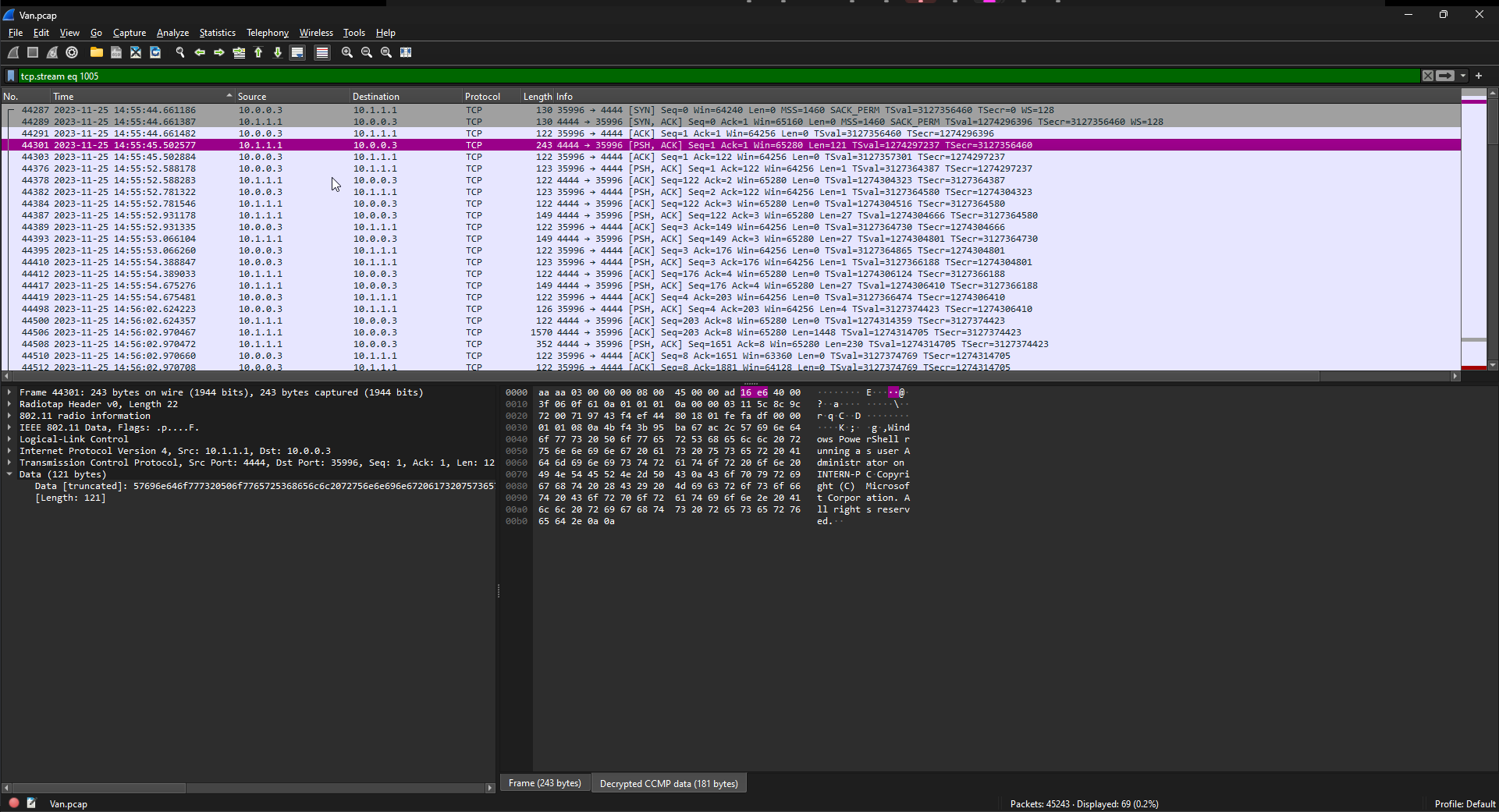This screenshot has height=812, width=1499.
Task: Clear the display filter with X button
Action: coord(1427,76)
